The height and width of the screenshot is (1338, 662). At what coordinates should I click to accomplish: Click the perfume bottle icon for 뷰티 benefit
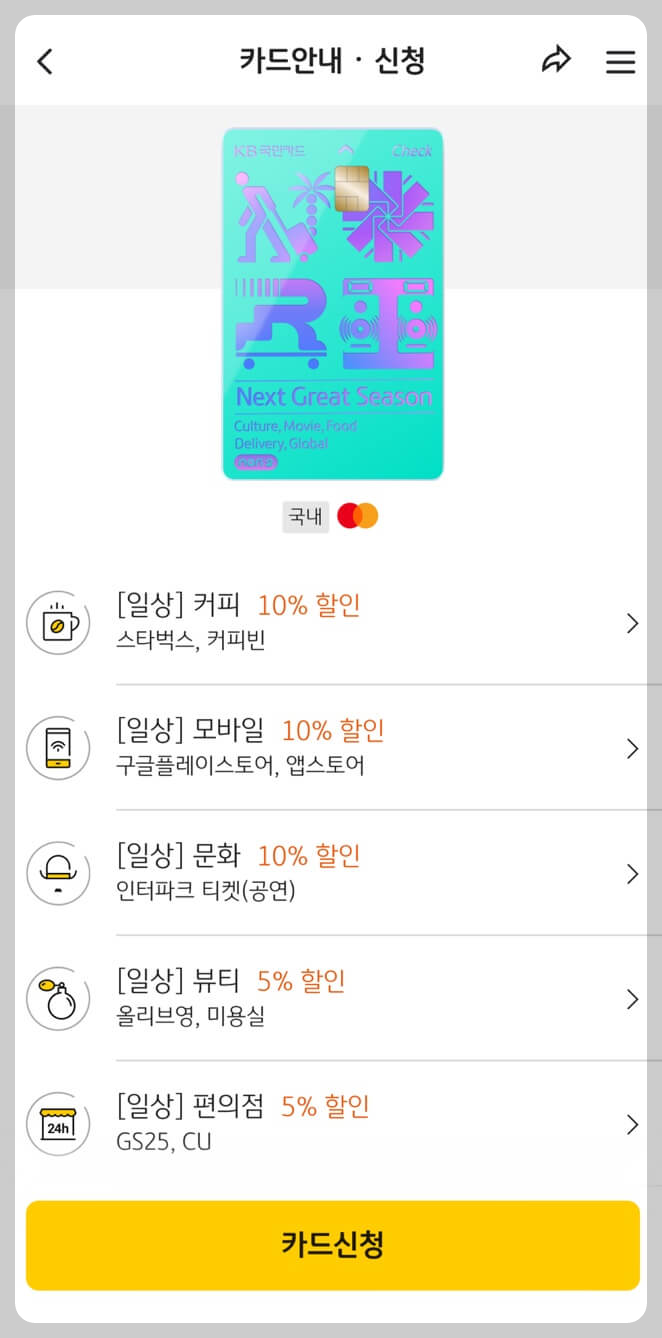pyautogui.click(x=58, y=998)
